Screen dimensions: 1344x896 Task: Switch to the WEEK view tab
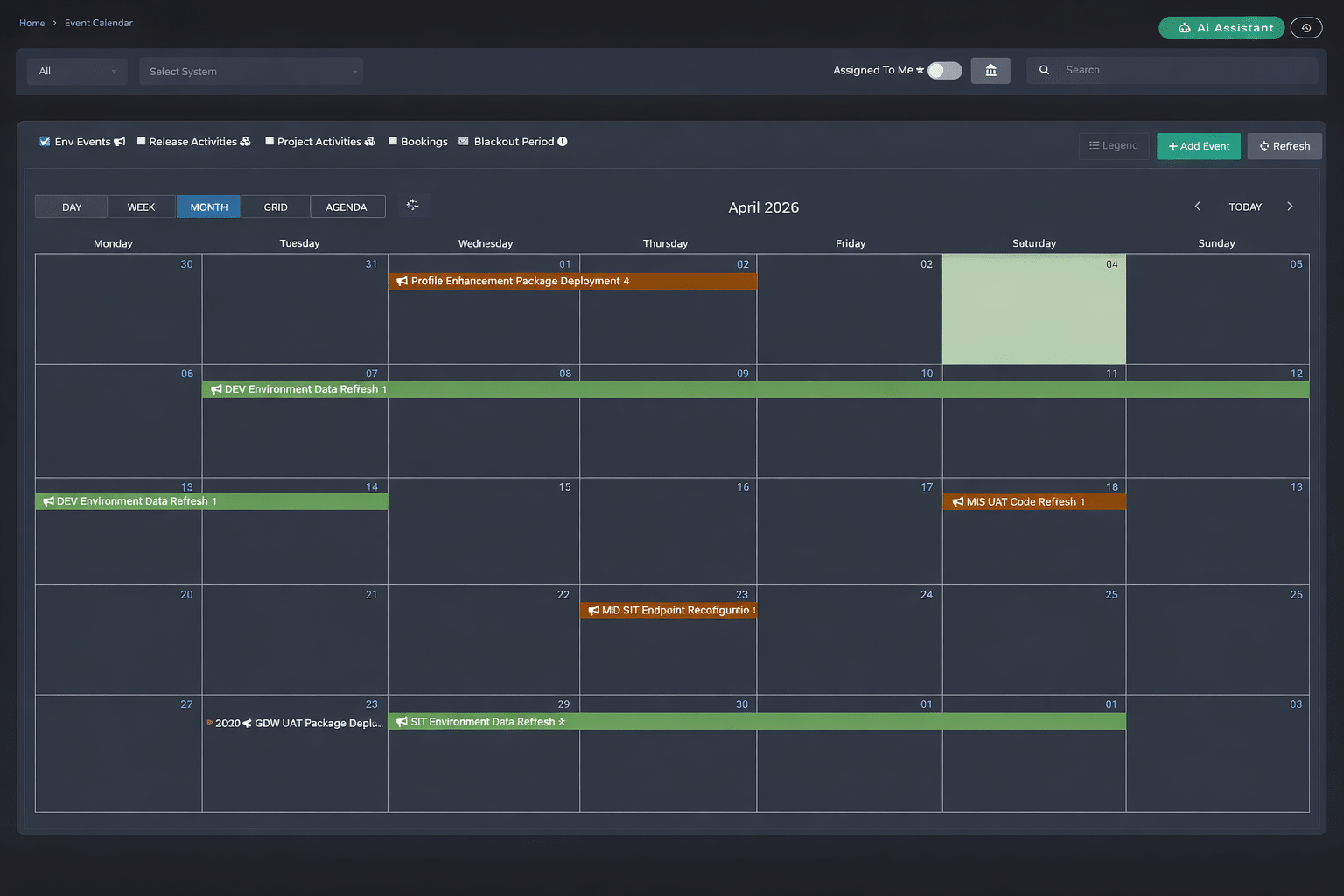[x=141, y=206]
